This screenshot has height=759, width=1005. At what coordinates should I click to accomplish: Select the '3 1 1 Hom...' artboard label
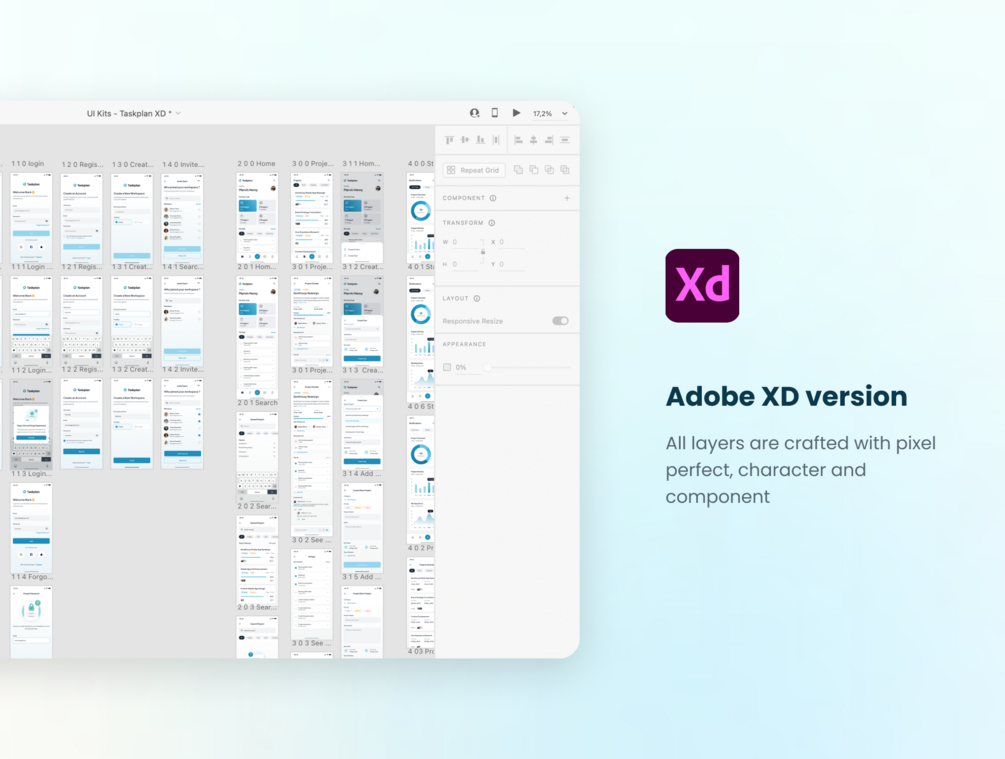tap(361, 163)
